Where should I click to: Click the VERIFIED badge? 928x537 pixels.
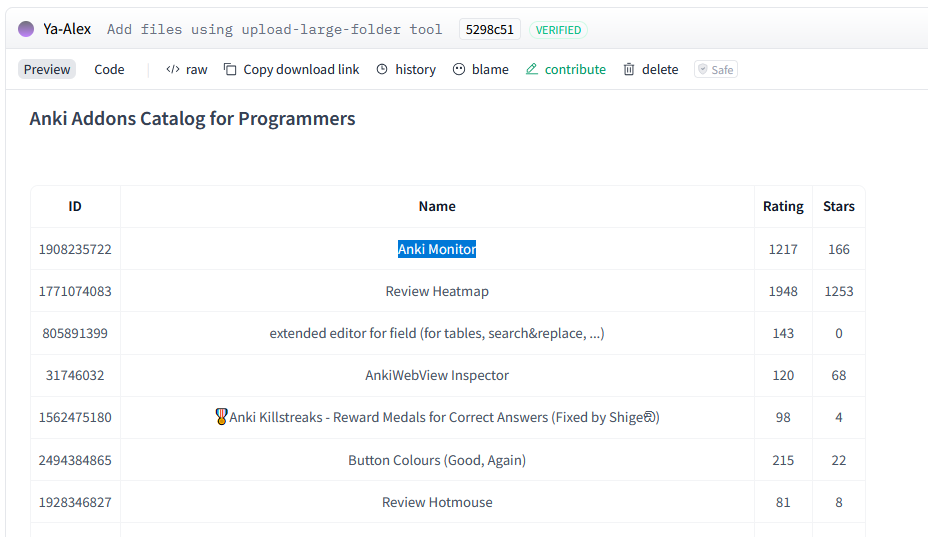[x=558, y=30]
